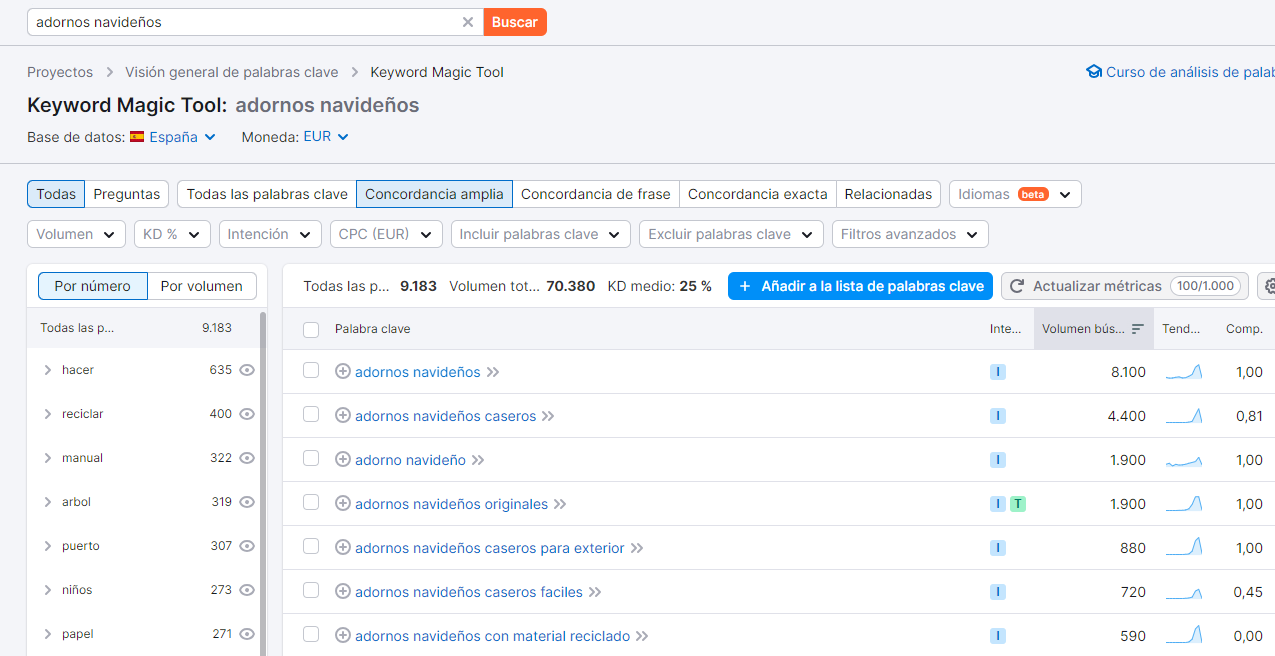Clear the search field with the X icon
Image resolution: width=1275 pixels, height=656 pixels.
pos(467,22)
